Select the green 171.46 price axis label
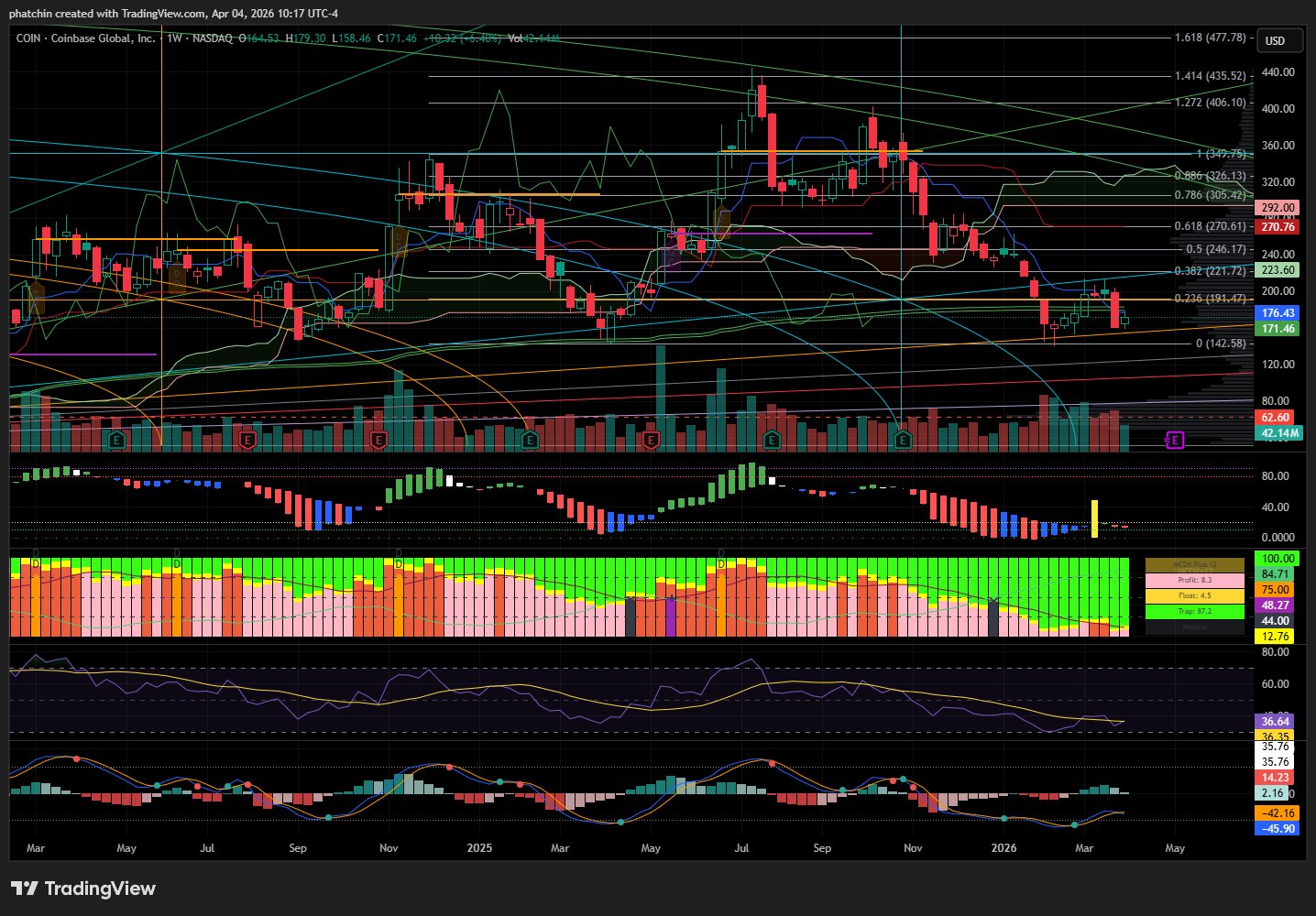Screen dimensions: 1316x916 click(x=1278, y=329)
